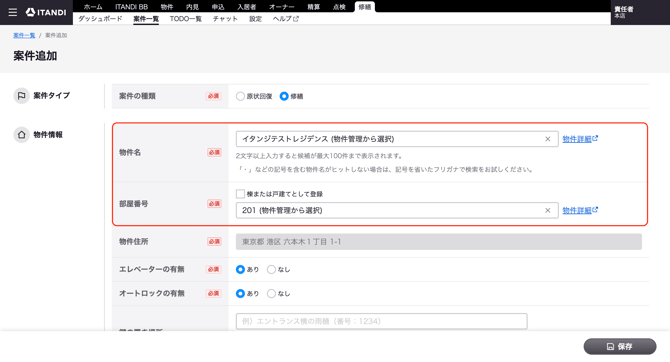Open the 内見 top menu

192,7
